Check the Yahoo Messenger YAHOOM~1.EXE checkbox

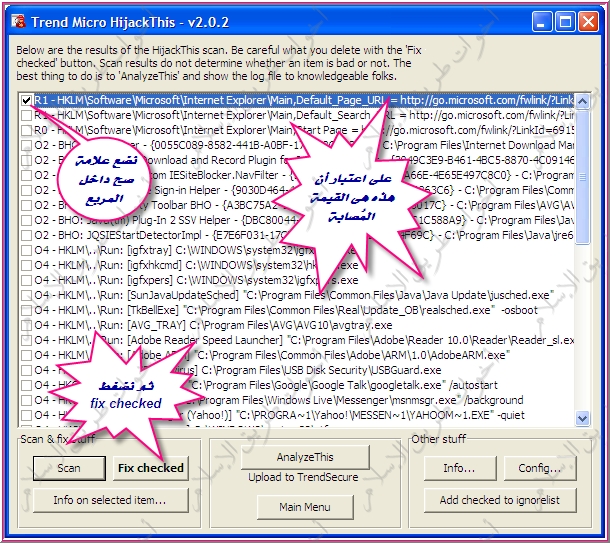pos(26,415)
